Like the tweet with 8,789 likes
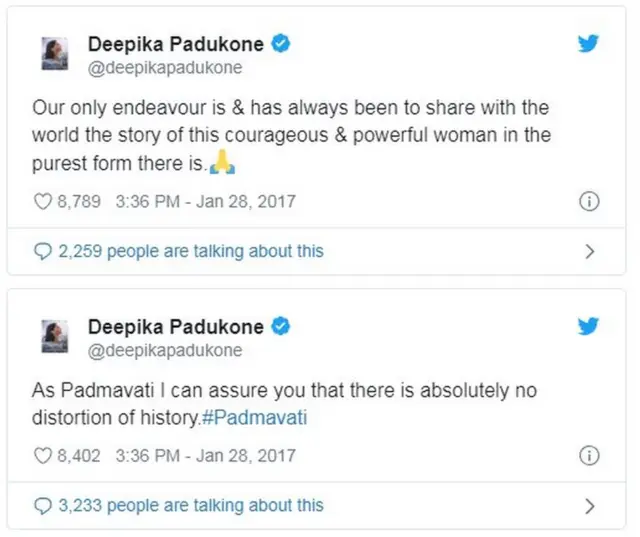 tap(43, 201)
